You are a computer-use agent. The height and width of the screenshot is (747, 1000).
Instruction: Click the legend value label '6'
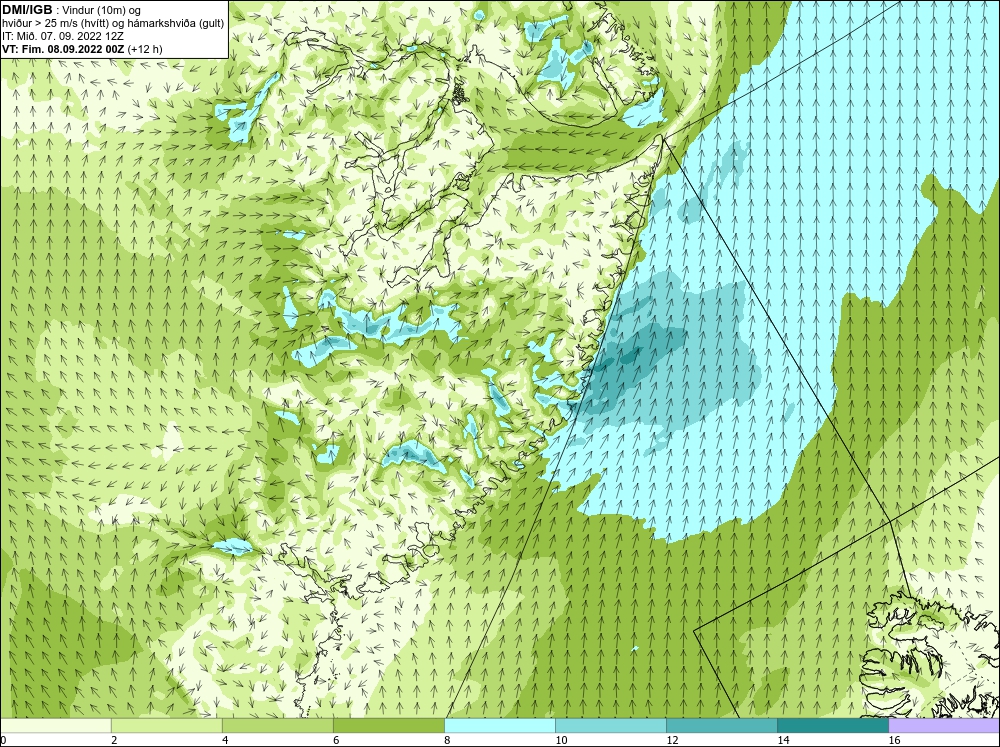[x=336, y=740]
